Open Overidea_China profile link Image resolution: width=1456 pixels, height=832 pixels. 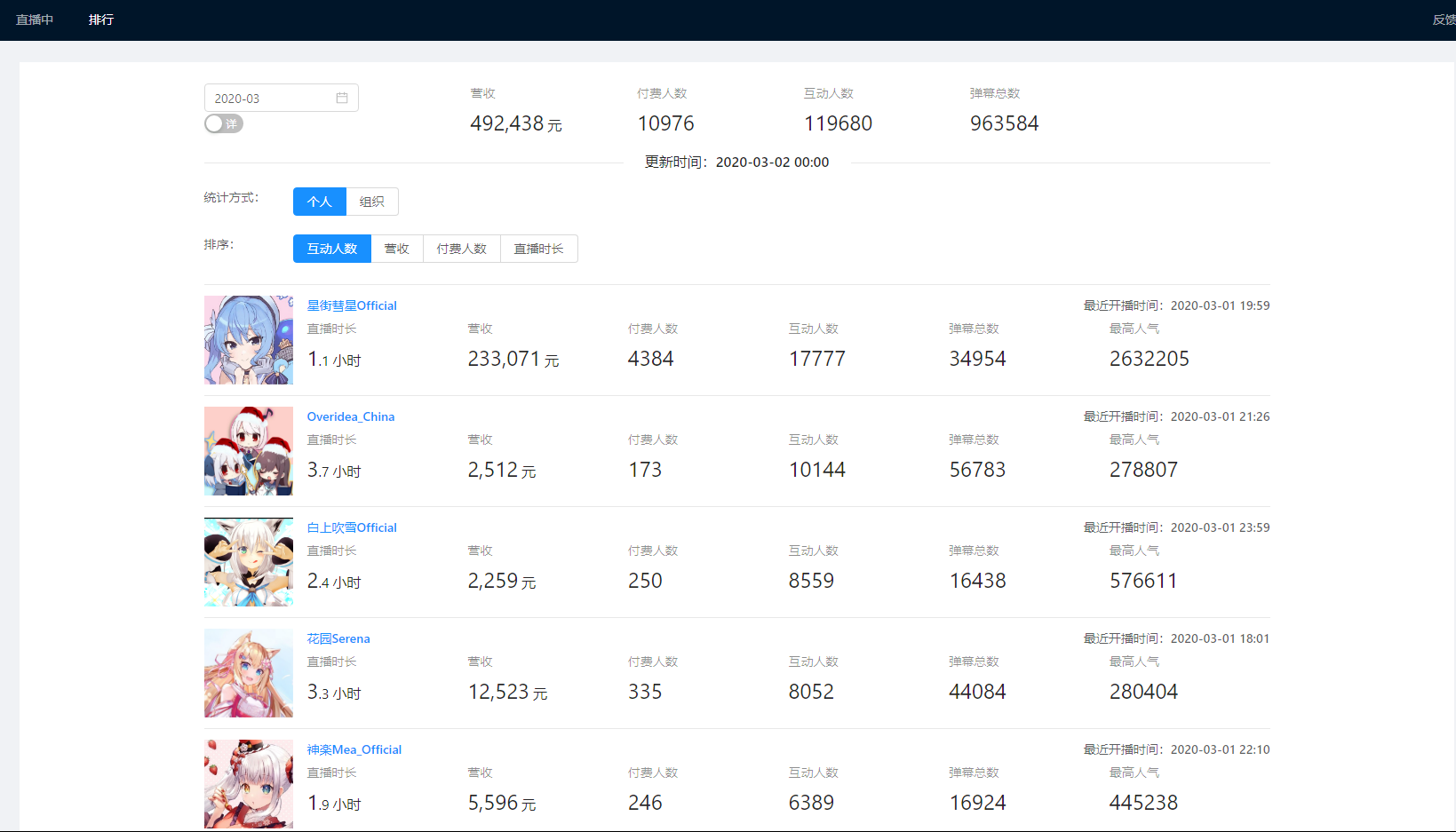[351, 416]
